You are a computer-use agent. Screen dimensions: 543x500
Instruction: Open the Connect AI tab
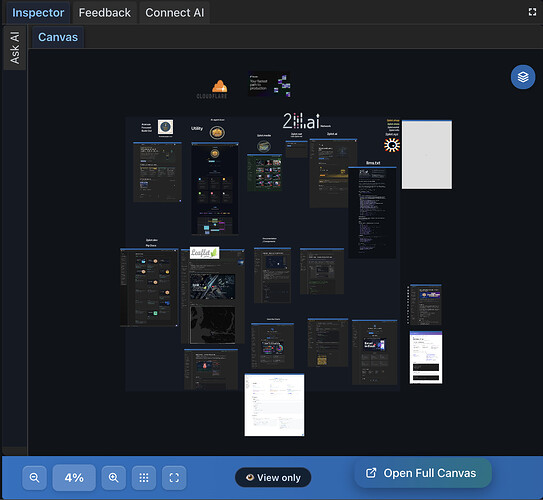coord(175,13)
